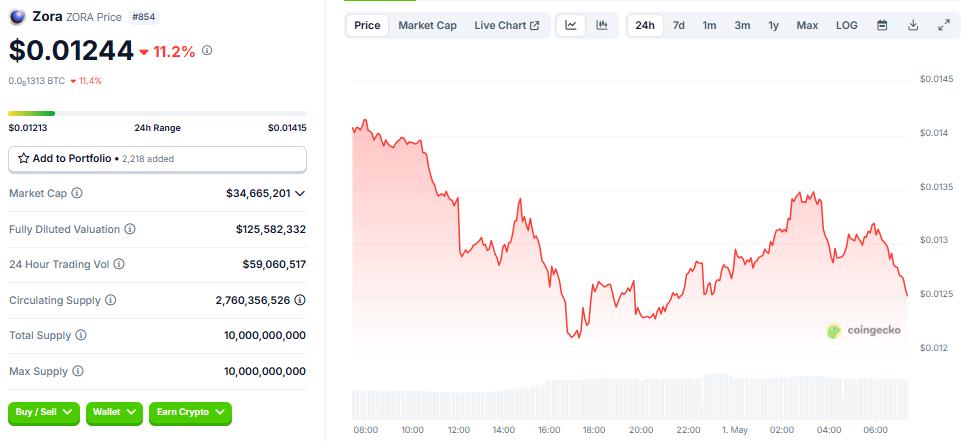The image size is (967, 441).
Task: Expand chart to fullscreen
Action: (944, 25)
